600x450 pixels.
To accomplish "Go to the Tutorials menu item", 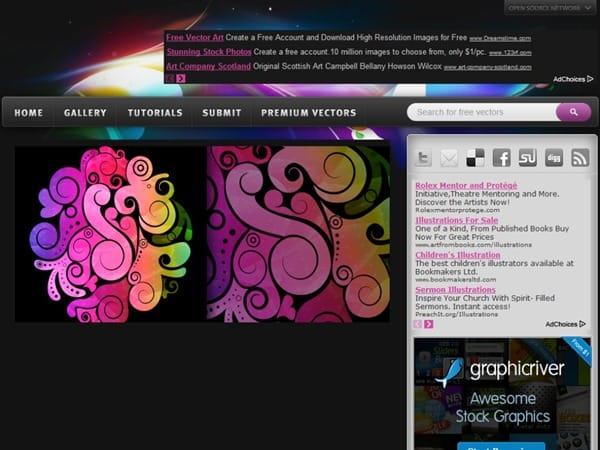I will 155,113.
